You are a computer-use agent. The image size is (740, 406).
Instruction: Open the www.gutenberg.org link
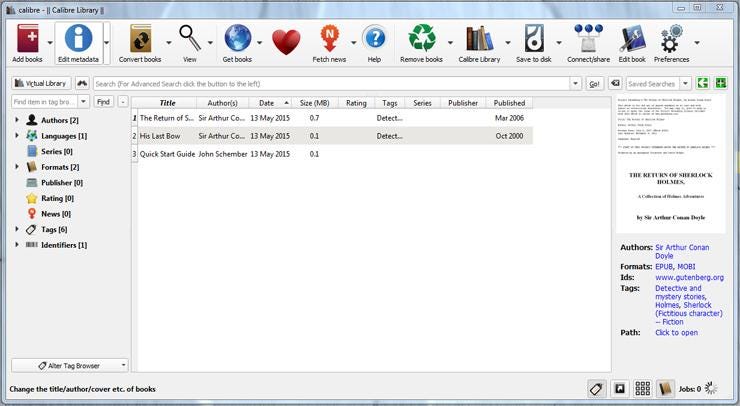[690, 277]
